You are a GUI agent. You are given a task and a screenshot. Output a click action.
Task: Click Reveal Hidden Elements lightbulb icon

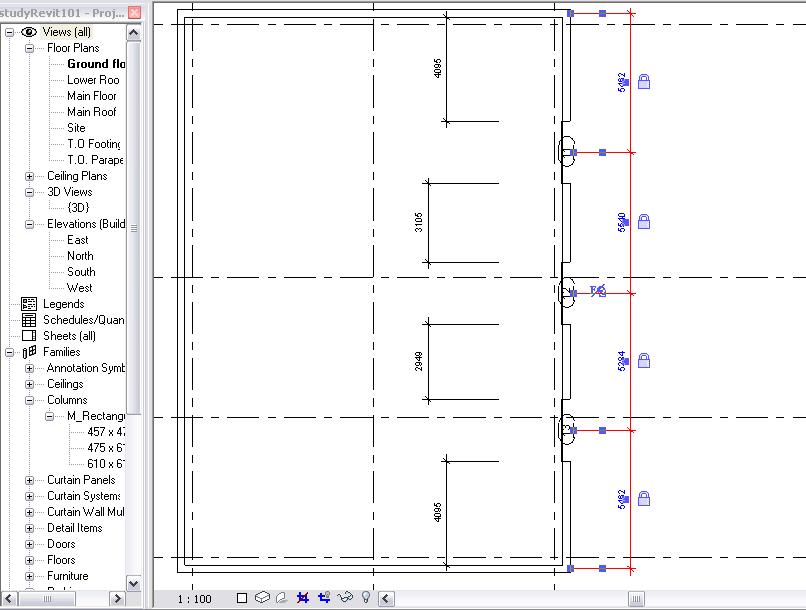(x=365, y=597)
